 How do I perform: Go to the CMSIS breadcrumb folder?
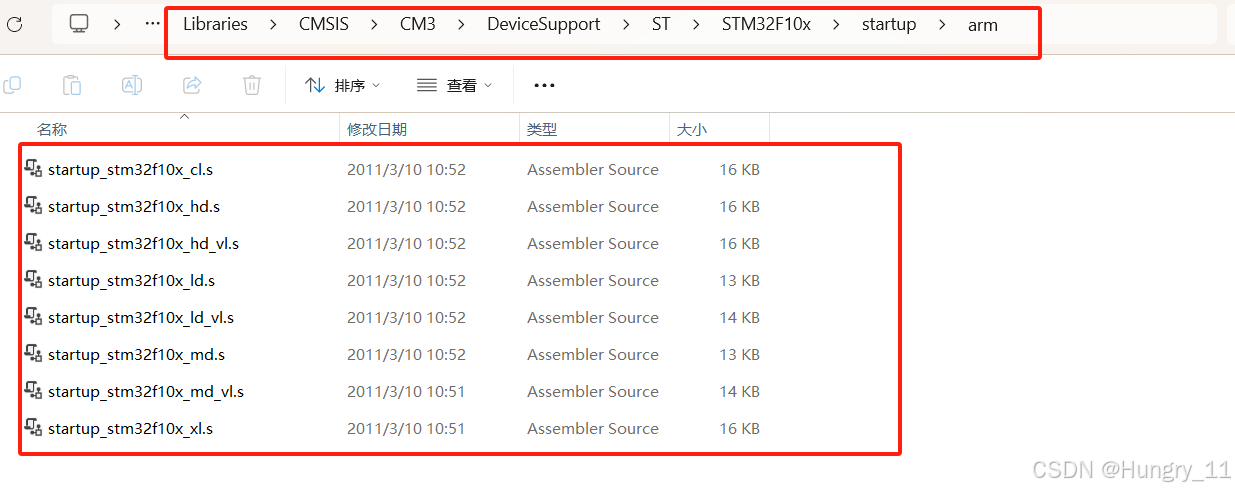[324, 25]
